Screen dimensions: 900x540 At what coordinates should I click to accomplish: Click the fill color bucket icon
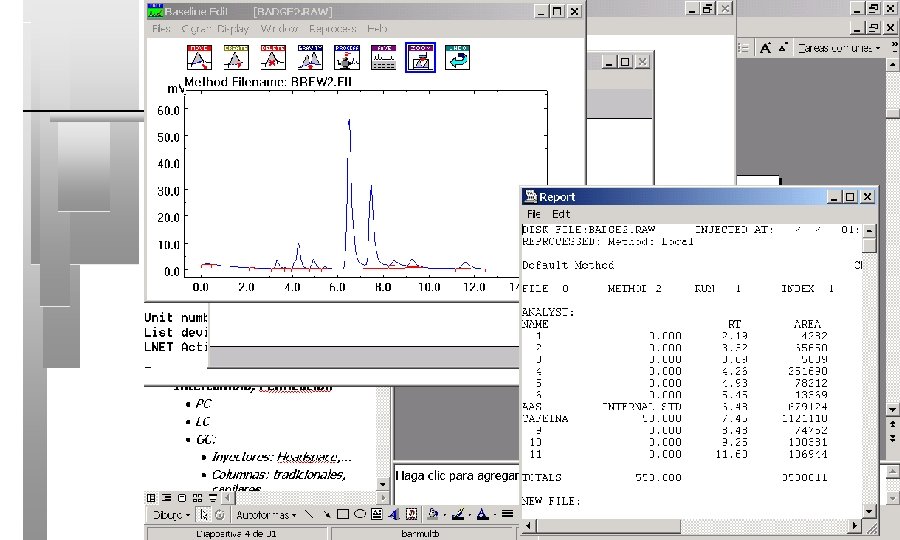432,514
